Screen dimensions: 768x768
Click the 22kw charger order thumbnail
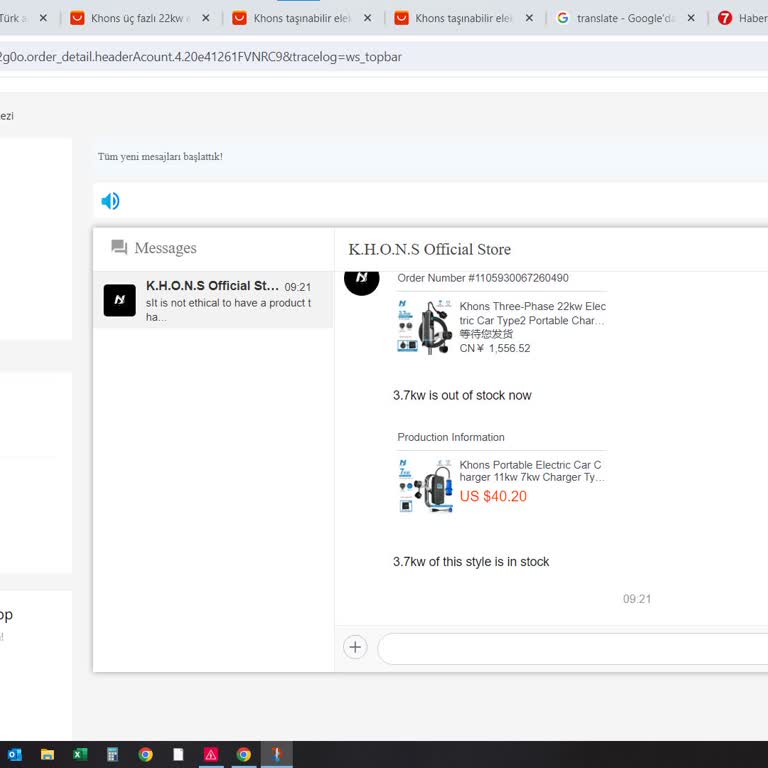click(424, 327)
